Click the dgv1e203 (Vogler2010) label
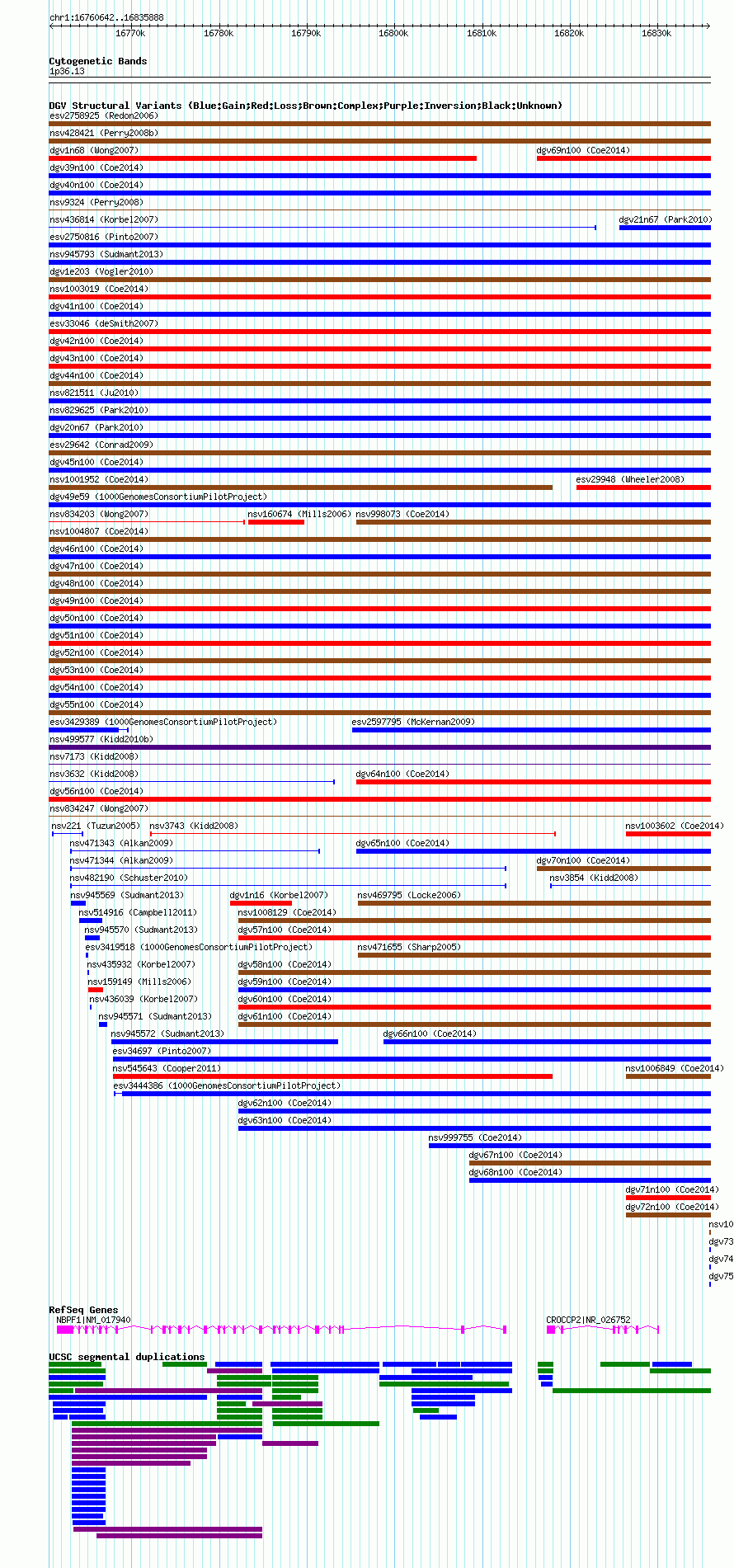Viewport: 734px width, 1568px height. [101, 272]
